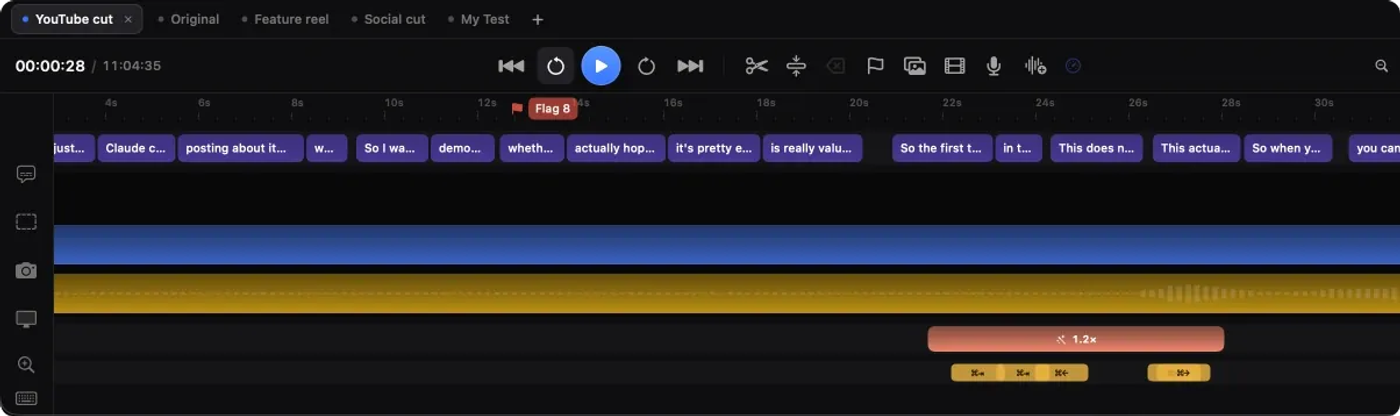Click the 20s mark on time ruler

coord(859,103)
